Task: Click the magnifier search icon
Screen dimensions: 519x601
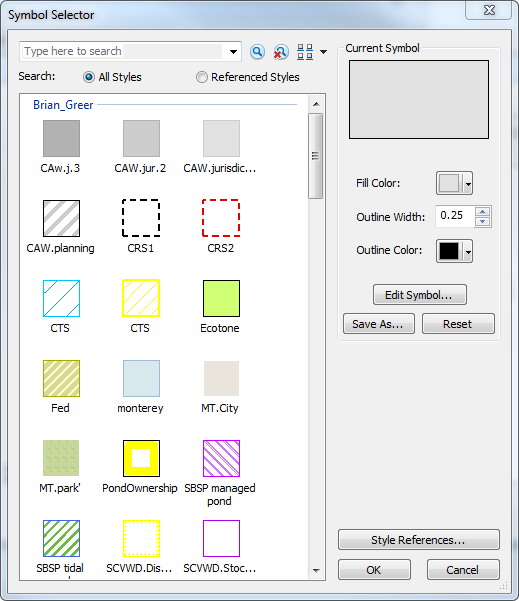Action: [257, 51]
